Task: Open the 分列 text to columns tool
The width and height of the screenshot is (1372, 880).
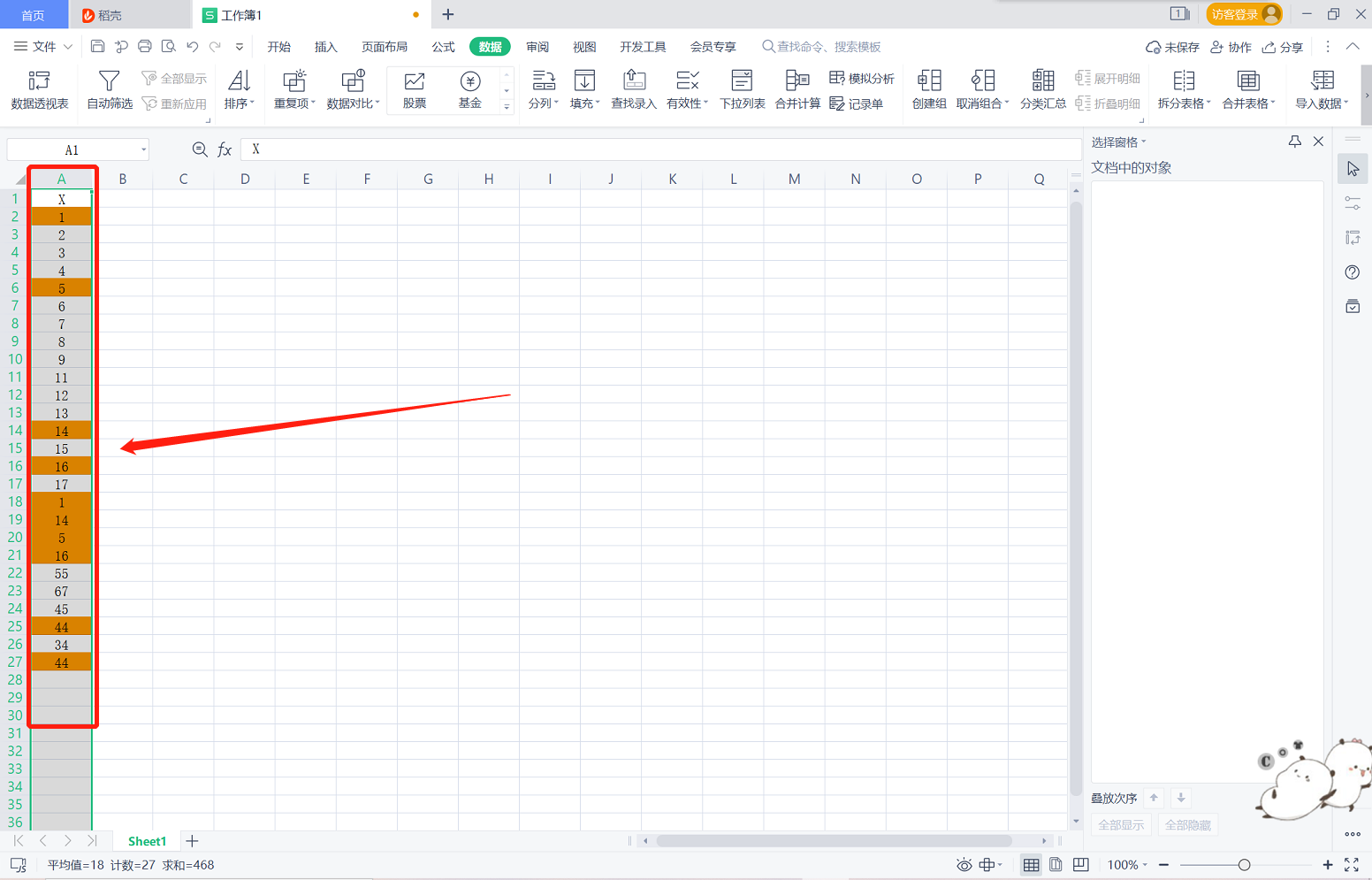Action: 544,90
